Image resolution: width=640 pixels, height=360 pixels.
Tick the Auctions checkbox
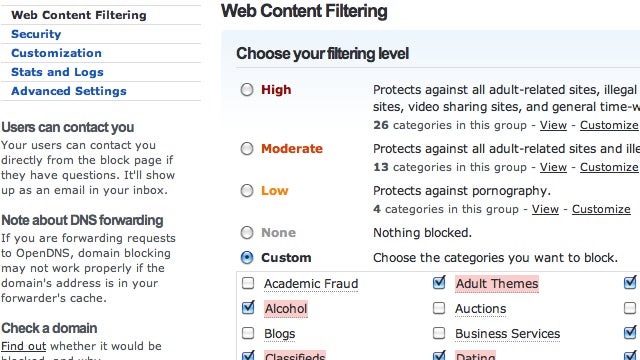439,308
